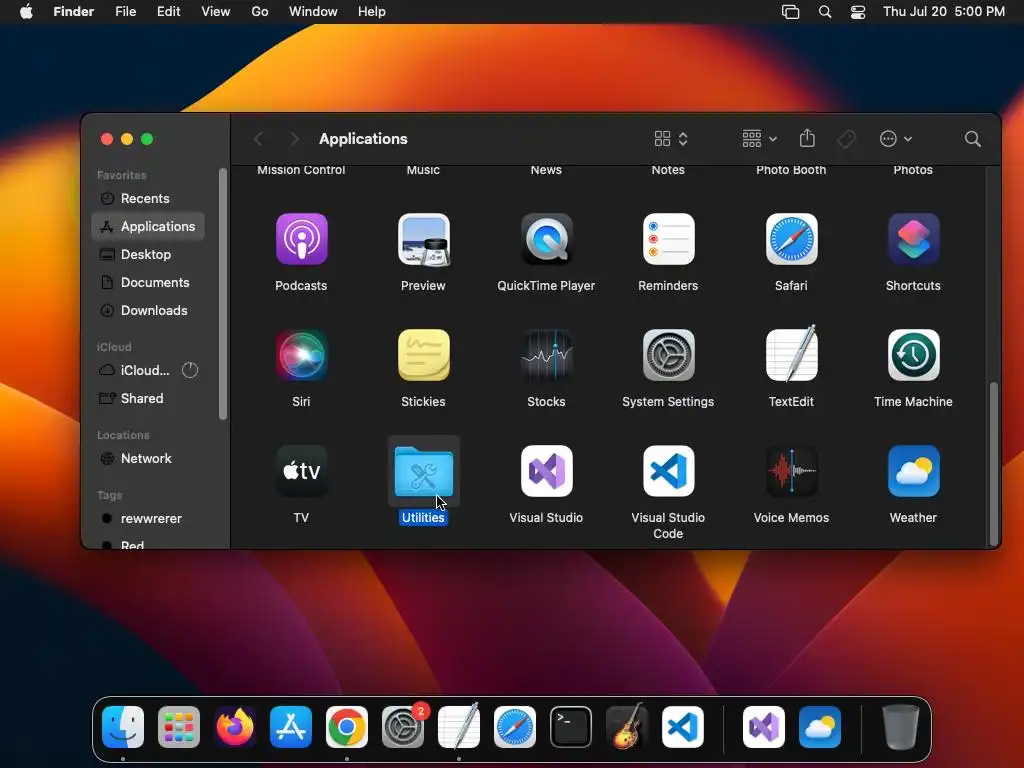Select the Stocks app icon
This screenshot has width=1024, height=768.
547,355
